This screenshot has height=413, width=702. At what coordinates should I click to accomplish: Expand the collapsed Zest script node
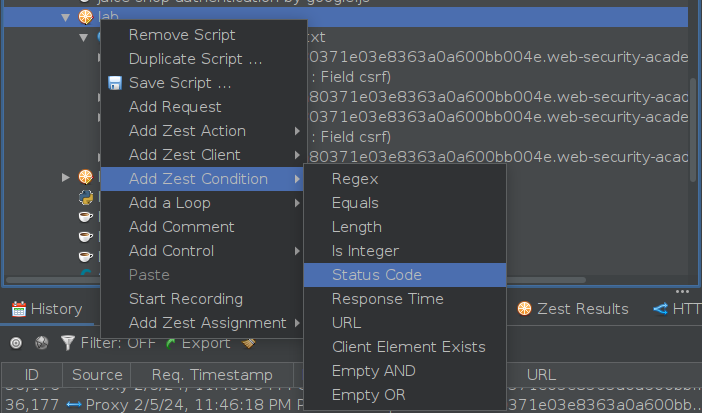[x=65, y=177]
